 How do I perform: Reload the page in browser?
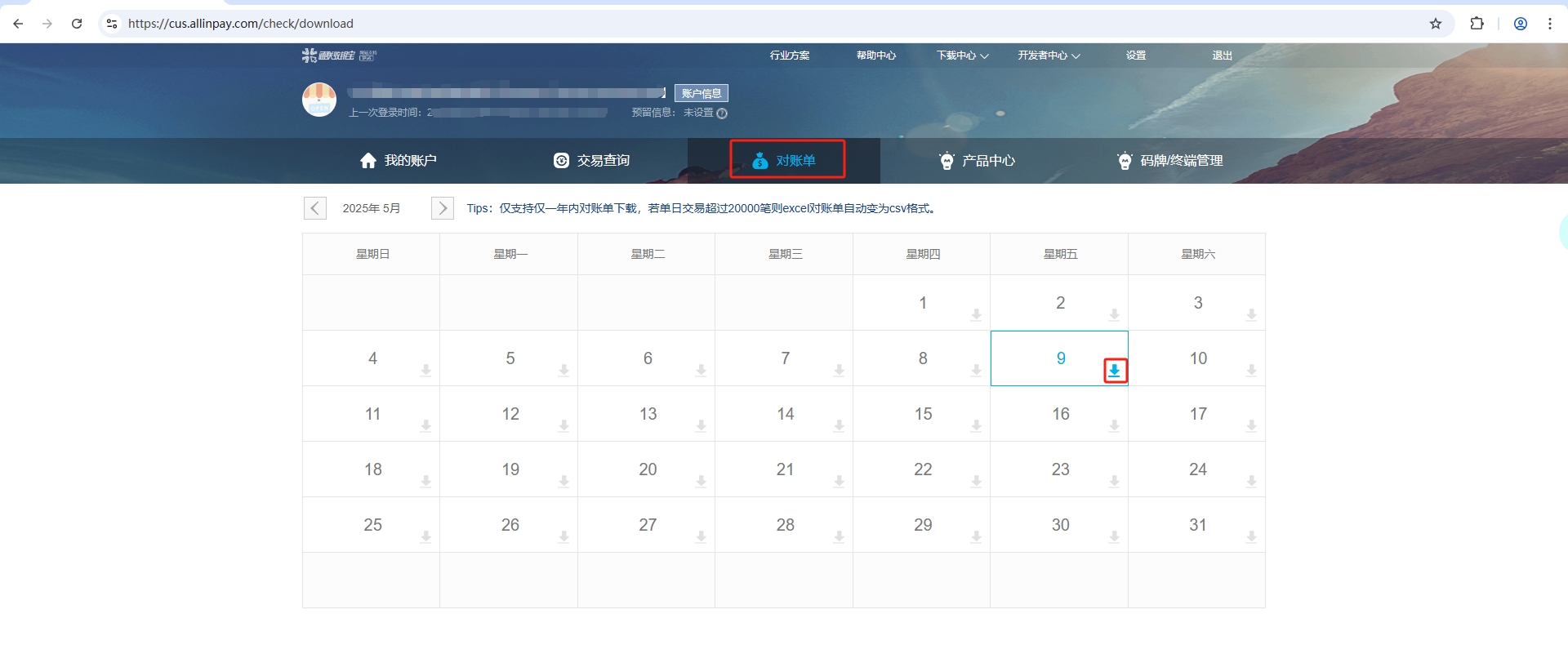click(x=77, y=24)
